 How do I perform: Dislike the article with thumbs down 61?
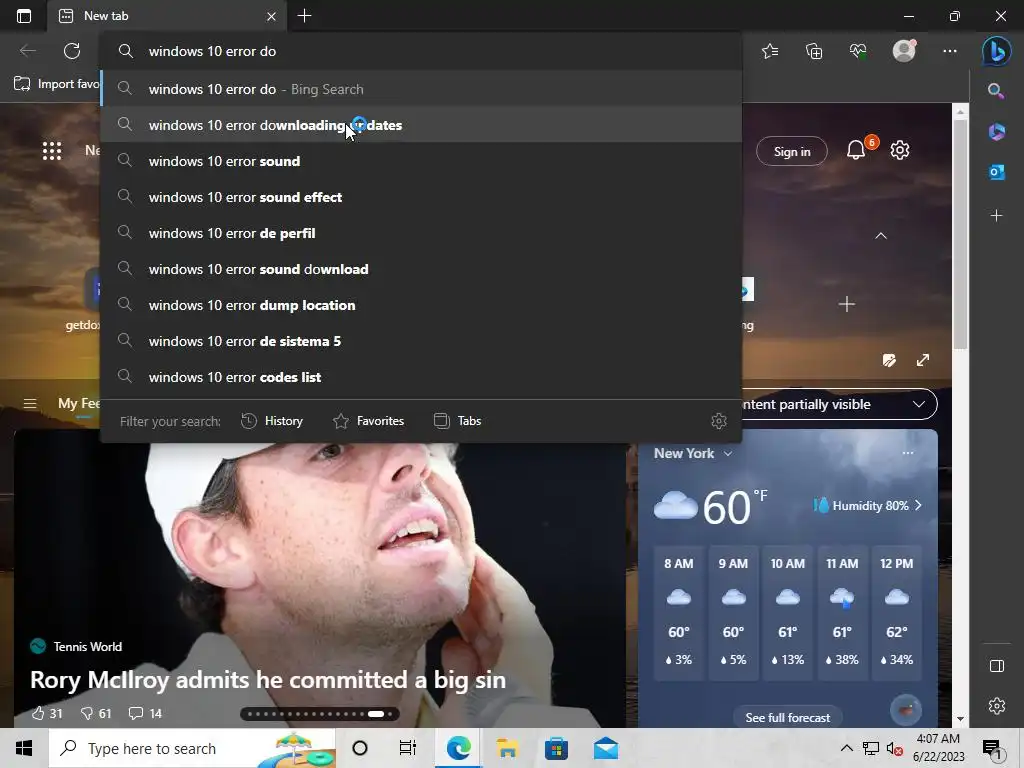95,713
